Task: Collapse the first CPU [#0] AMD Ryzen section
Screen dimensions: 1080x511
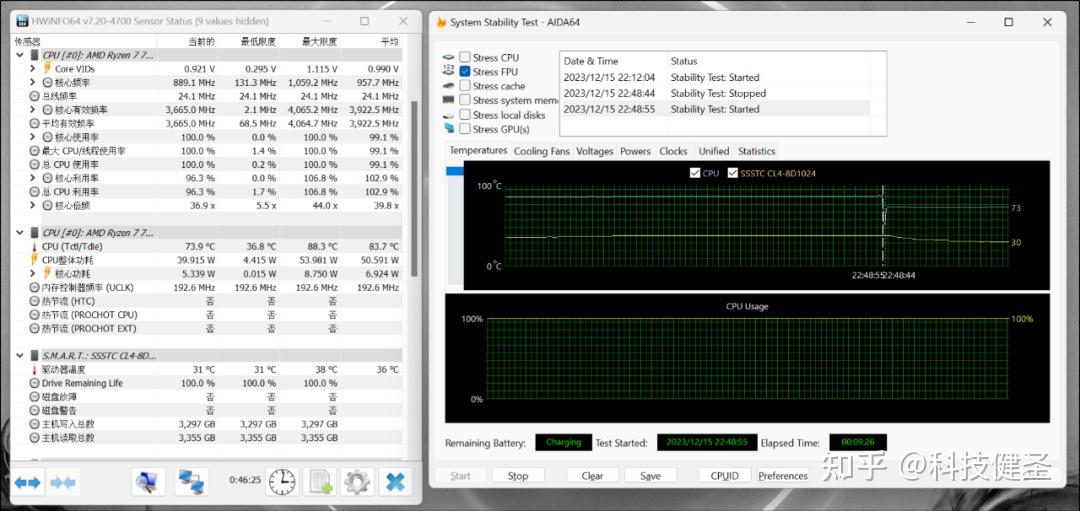Action: click(19, 54)
